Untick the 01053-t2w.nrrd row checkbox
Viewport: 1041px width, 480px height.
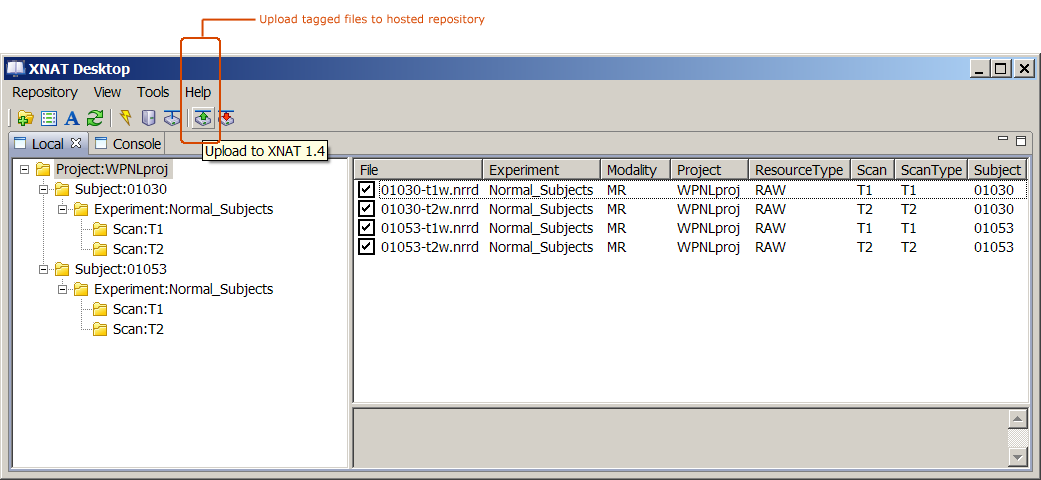(x=367, y=247)
